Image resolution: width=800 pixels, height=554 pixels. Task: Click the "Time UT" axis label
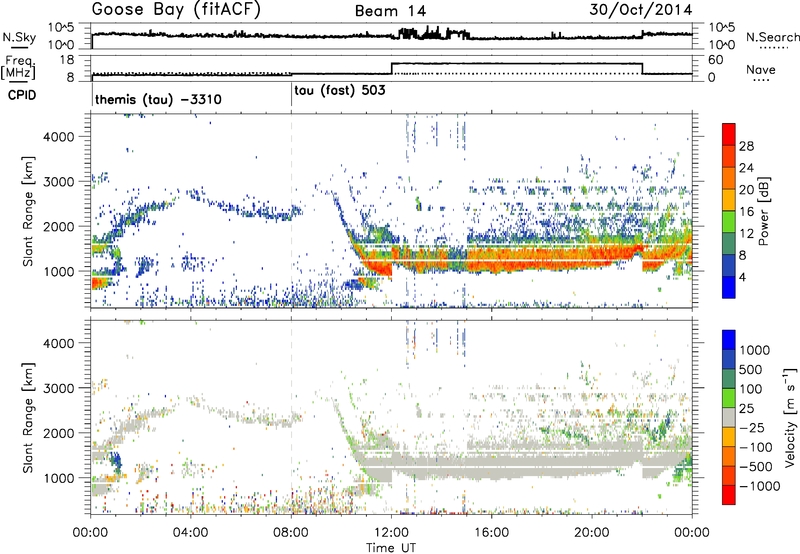(x=391, y=548)
